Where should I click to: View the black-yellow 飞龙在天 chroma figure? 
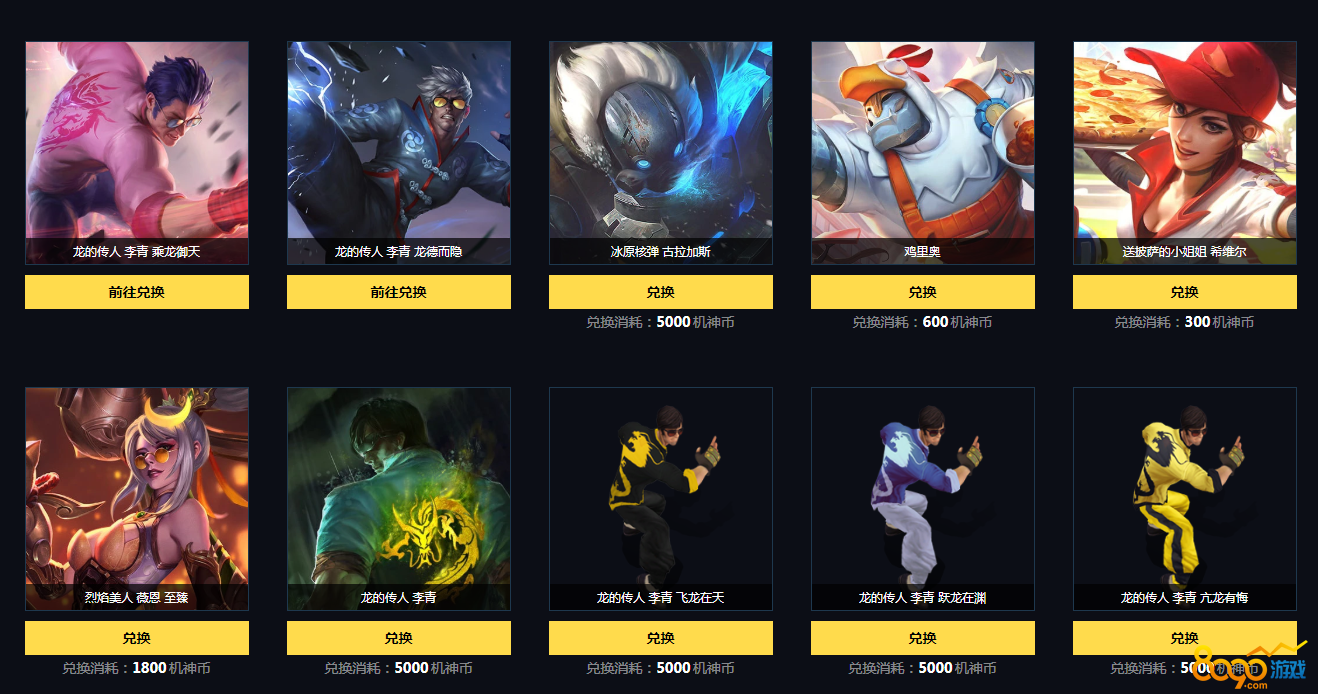pos(661,499)
